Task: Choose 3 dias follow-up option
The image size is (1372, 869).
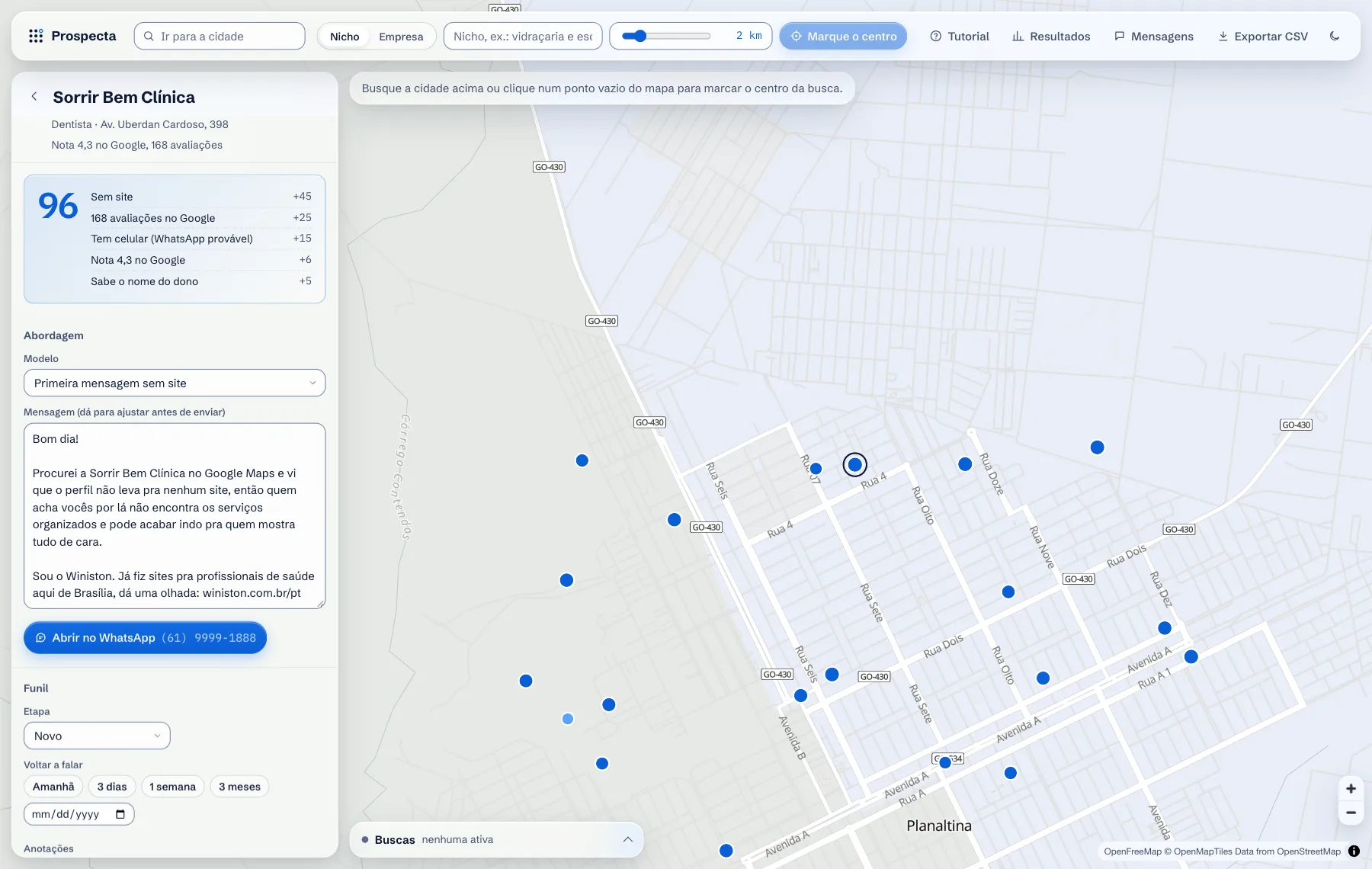Action: pyautogui.click(x=112, y=787)
